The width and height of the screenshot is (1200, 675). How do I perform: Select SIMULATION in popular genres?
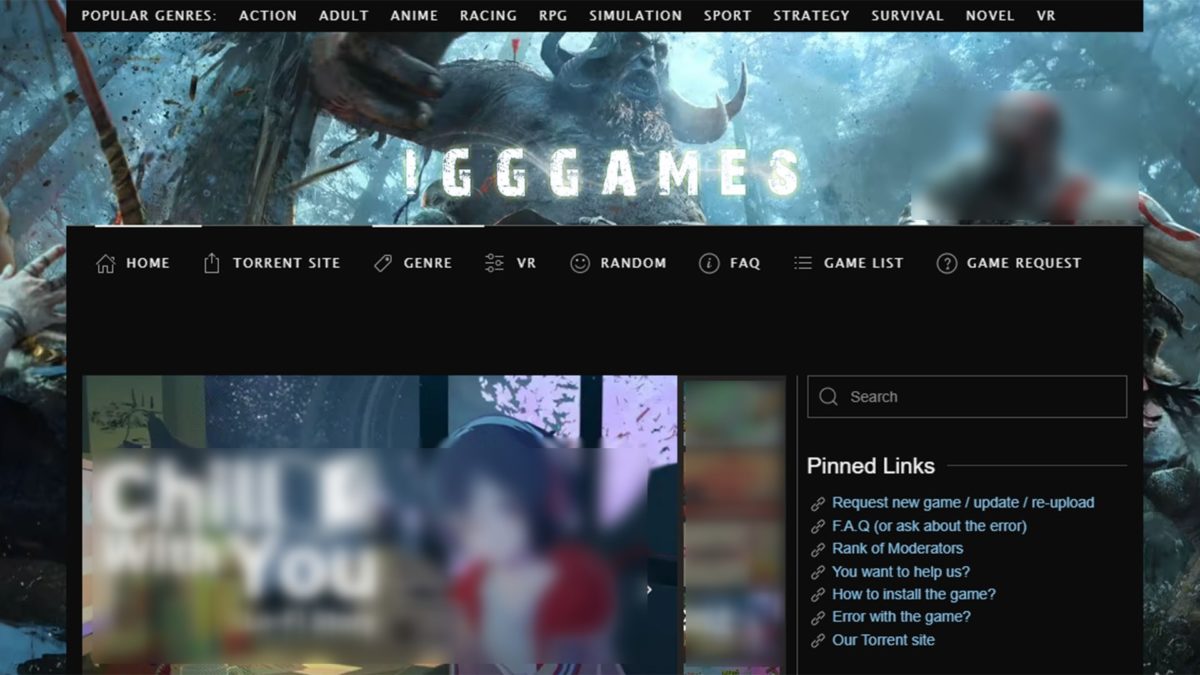coord(636,16)
